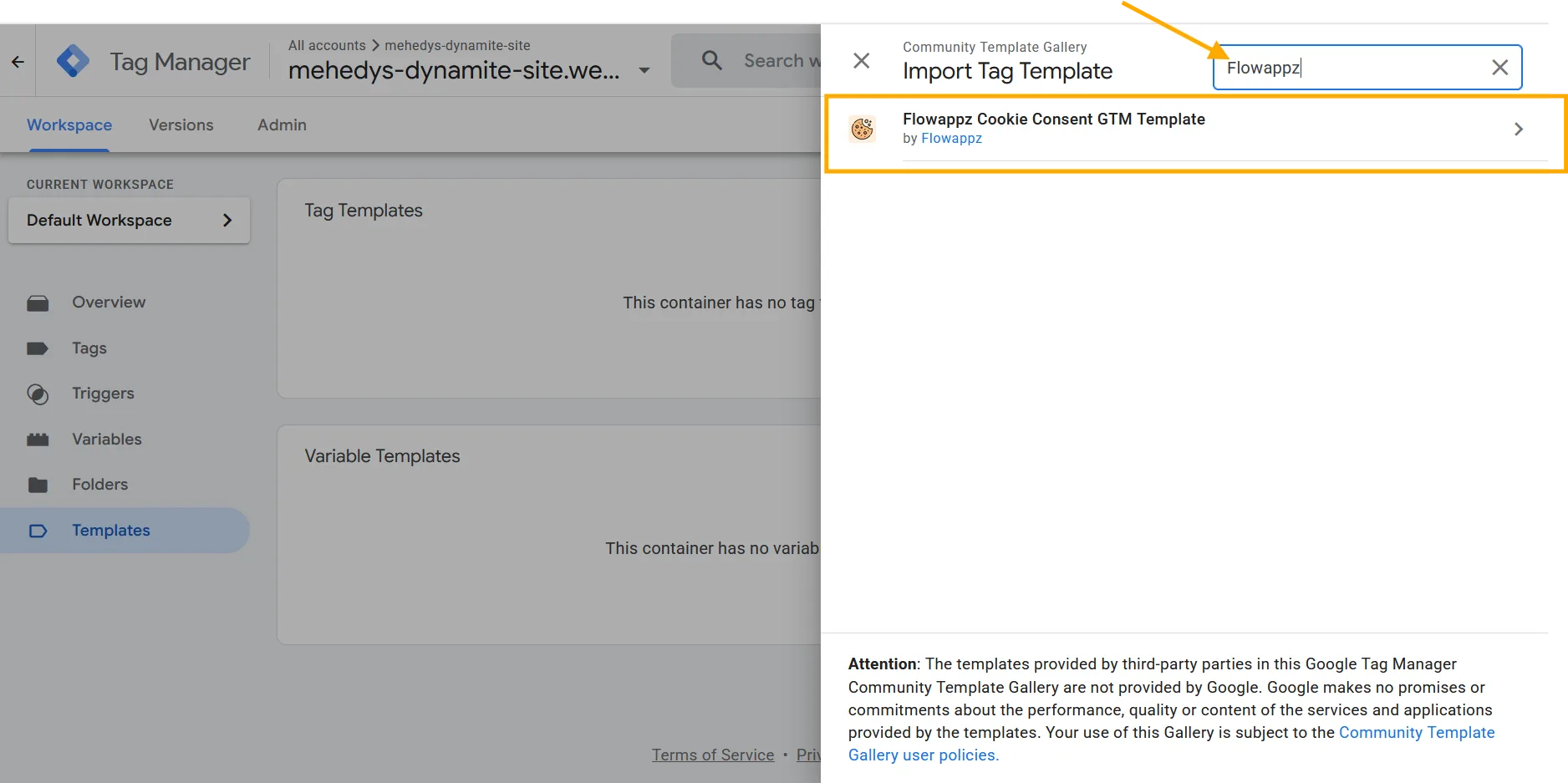Click the Default Workspace chevron arrow
Screen dimensions: 1568x783
[x=227, y=220]
